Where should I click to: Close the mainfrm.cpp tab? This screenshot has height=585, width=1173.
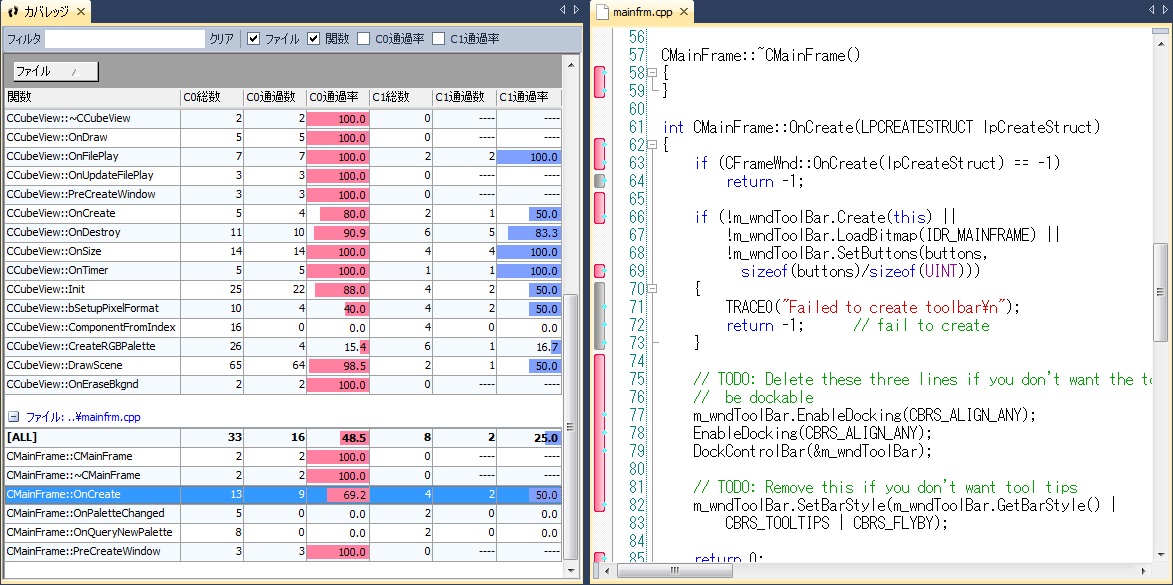coord(683,13)
